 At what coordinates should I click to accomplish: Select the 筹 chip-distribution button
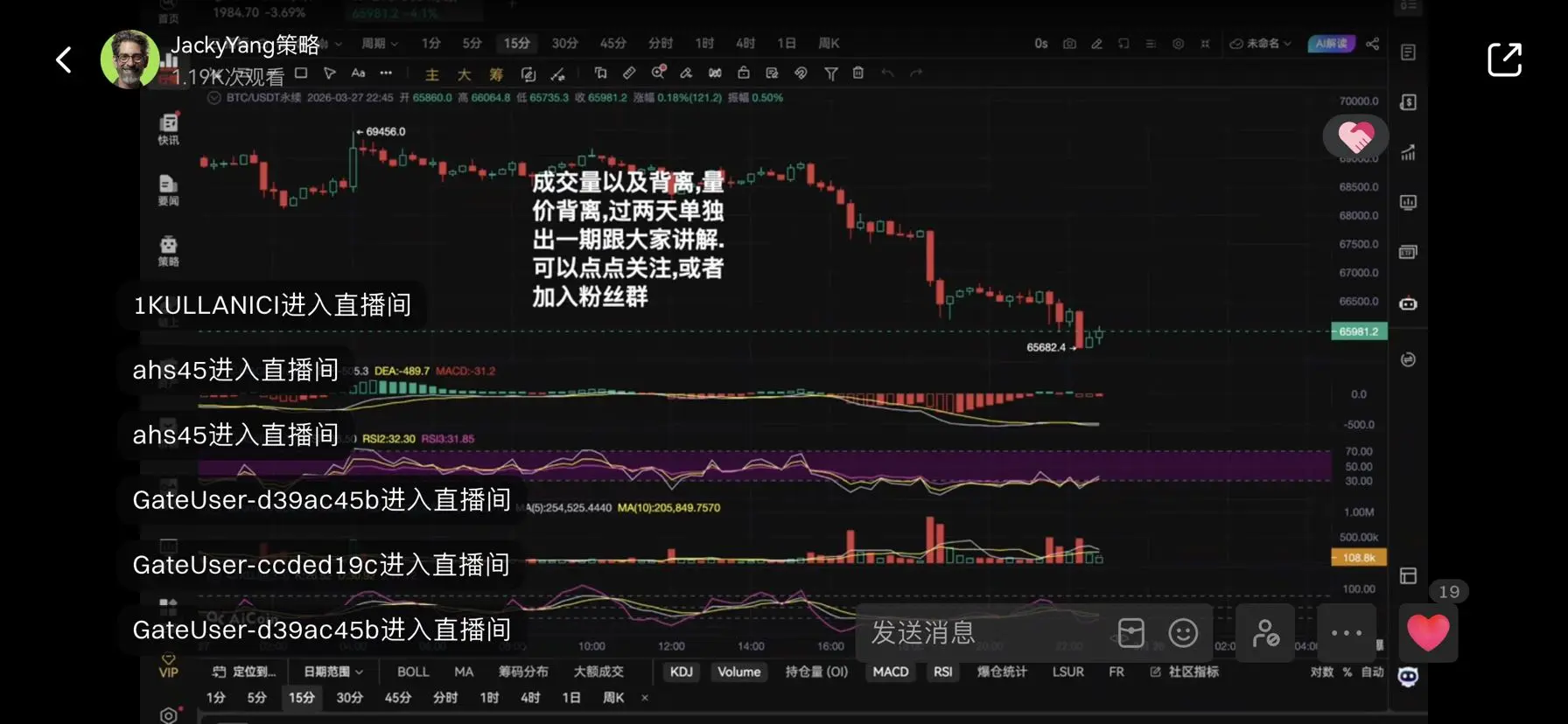[496, 74]
